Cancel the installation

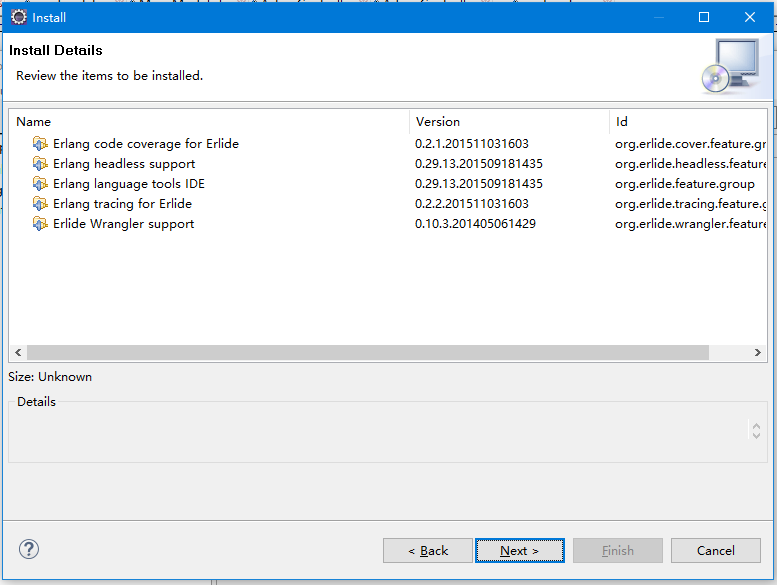coord(716,550)
